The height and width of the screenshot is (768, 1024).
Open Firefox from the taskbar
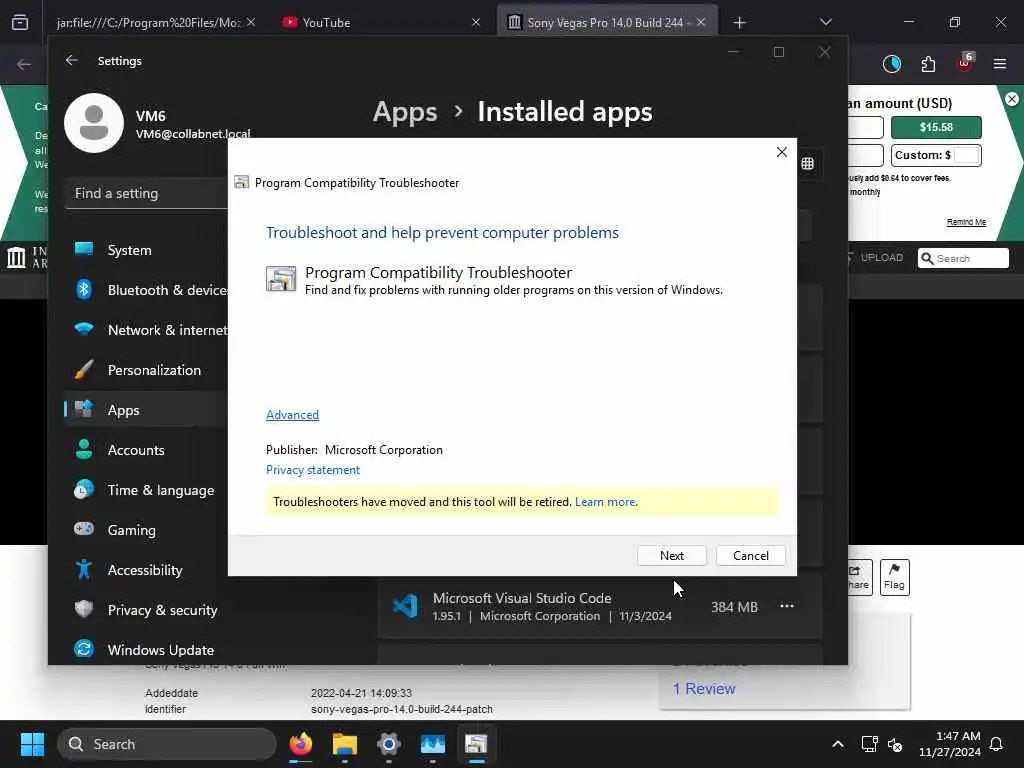[x=301, y=744]
